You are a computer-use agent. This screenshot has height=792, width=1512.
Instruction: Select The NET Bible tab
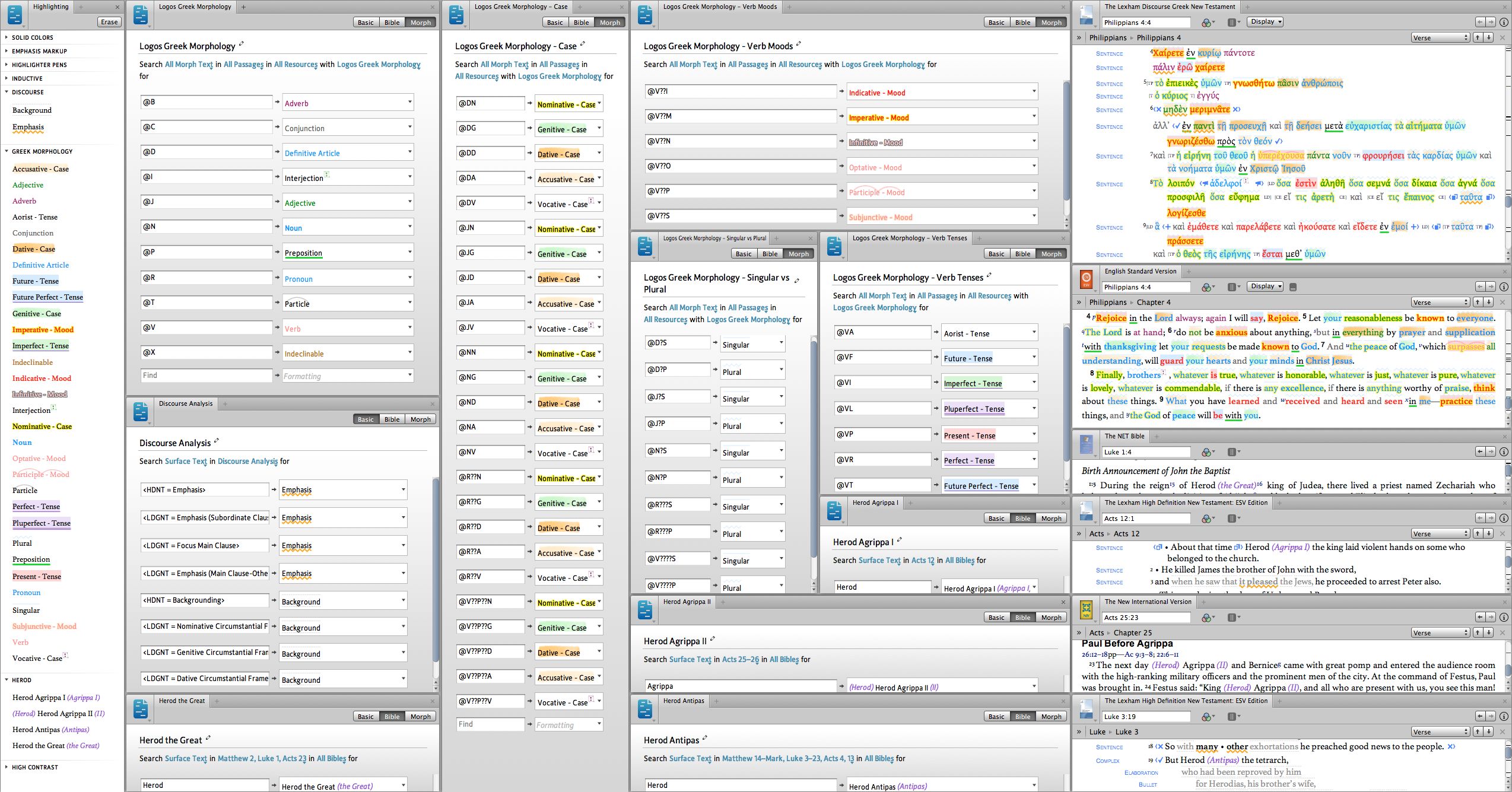(1124, 436)
